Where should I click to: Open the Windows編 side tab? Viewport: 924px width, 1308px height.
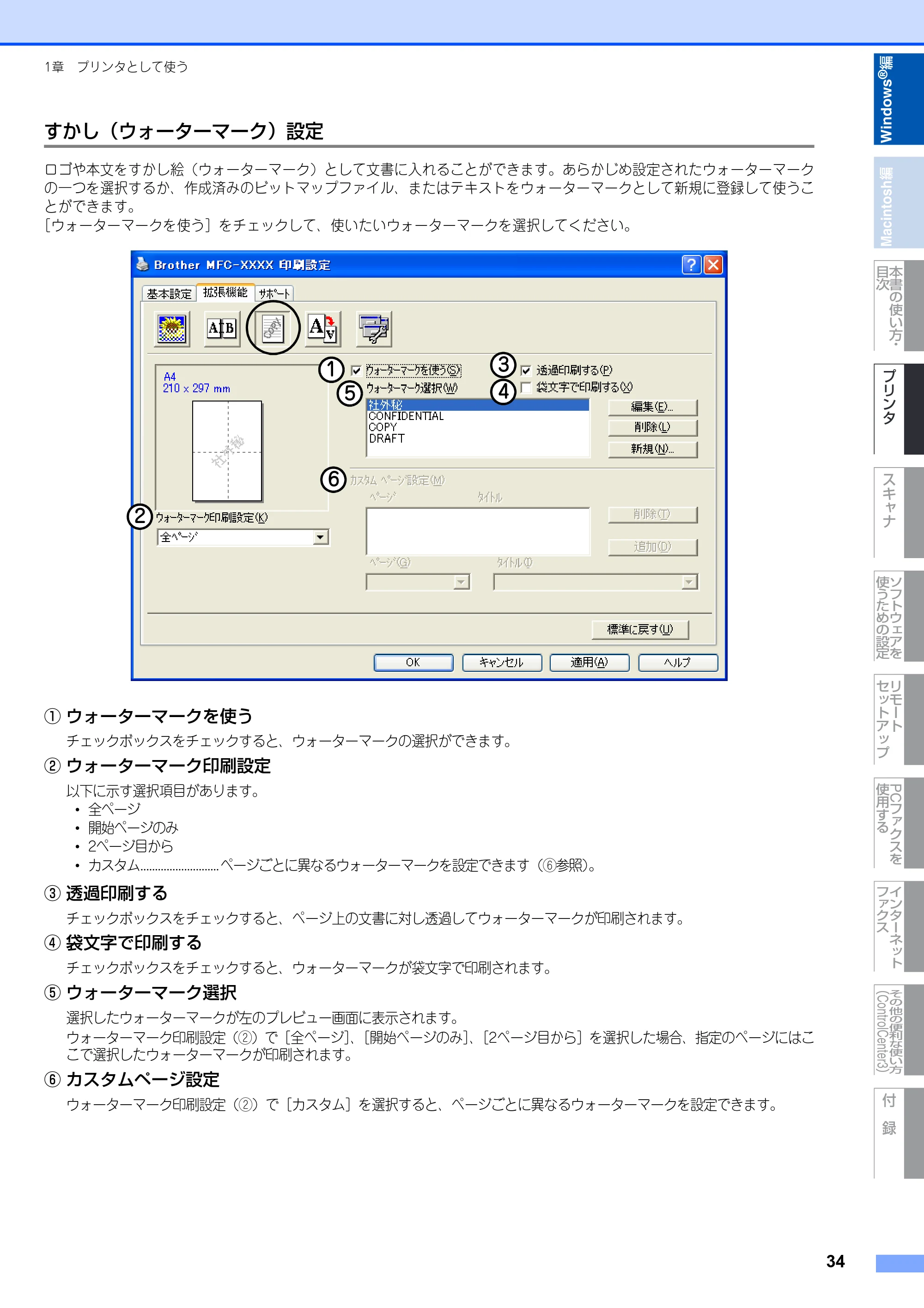click(x=899, y=99)
